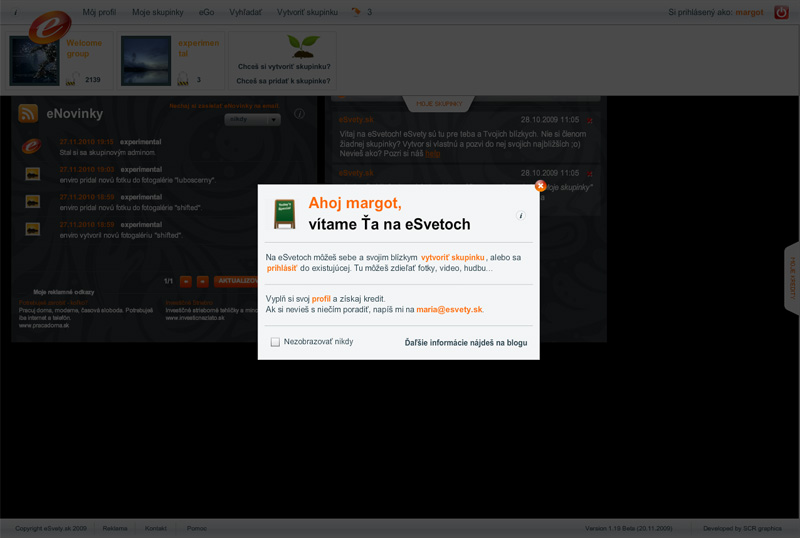Select the "eGo" menu item
Viewport: 800px width, 538px height.
[206, 12]
